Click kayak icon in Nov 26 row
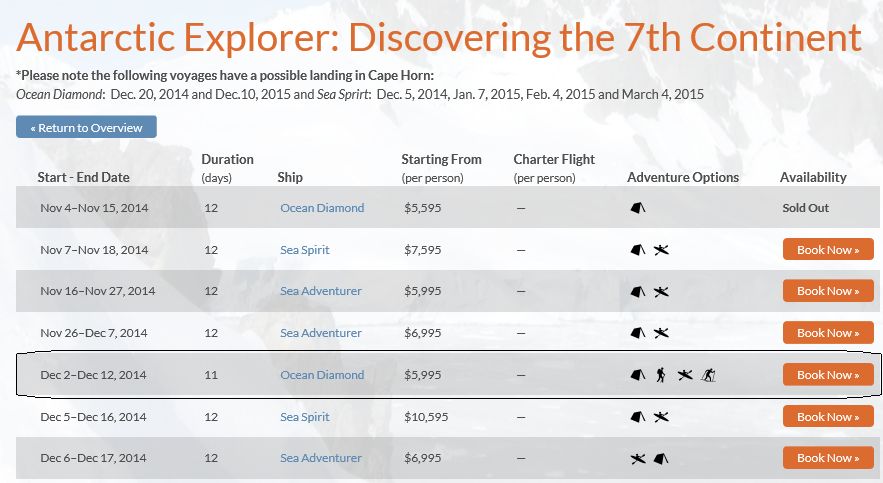 click(x=661, y=333)
